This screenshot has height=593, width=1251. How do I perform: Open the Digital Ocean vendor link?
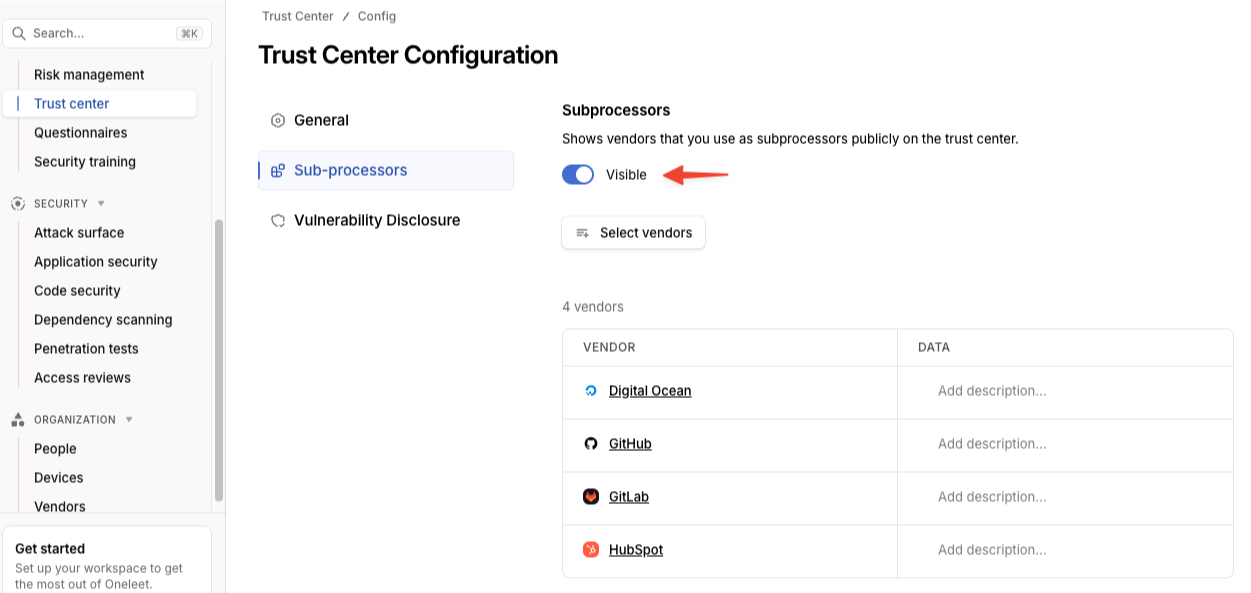[x=650, y=391]
